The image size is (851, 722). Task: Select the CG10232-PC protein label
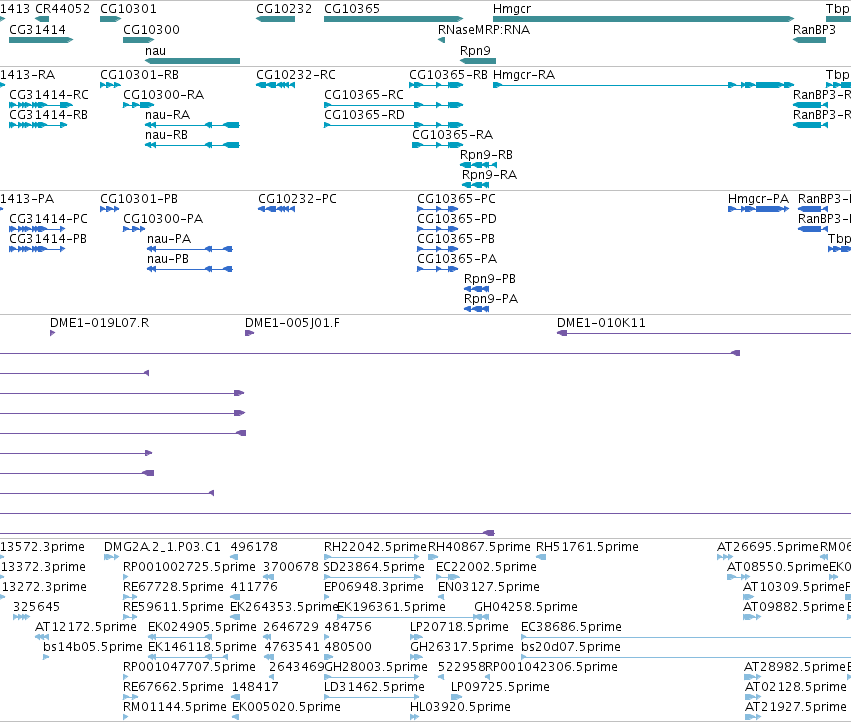(x=297, y=199)
